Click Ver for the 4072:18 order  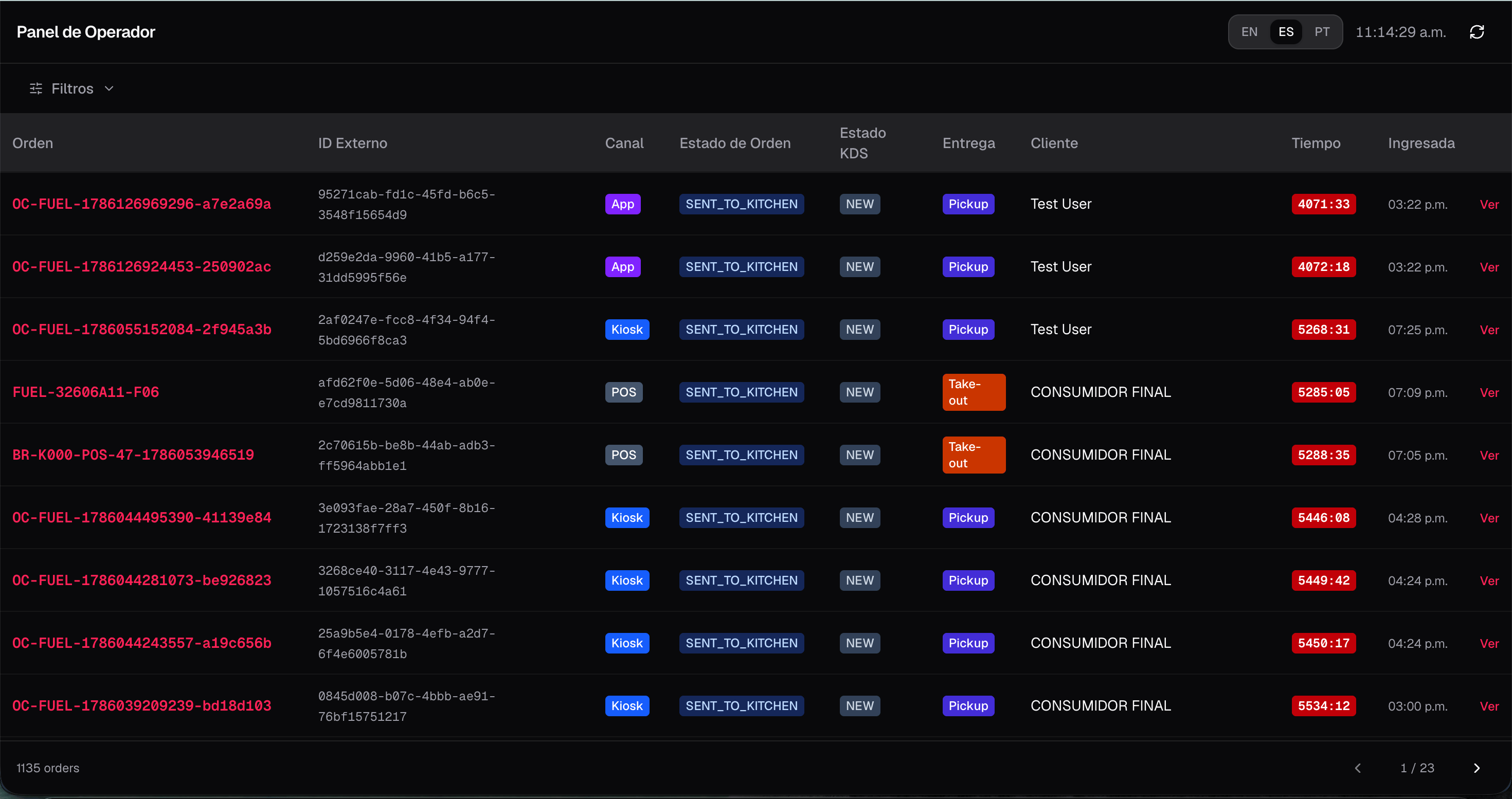tap(1489, 267)
